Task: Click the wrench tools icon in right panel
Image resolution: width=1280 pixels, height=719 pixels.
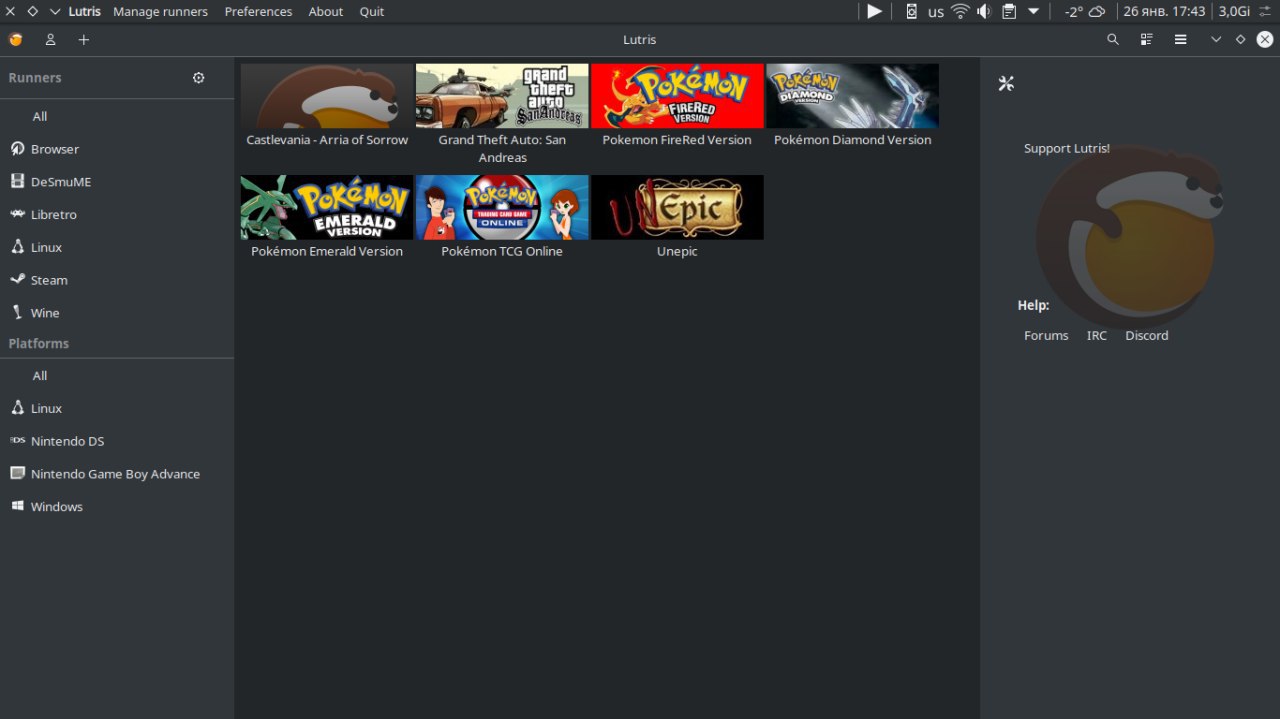Action: click(1006, 84)
